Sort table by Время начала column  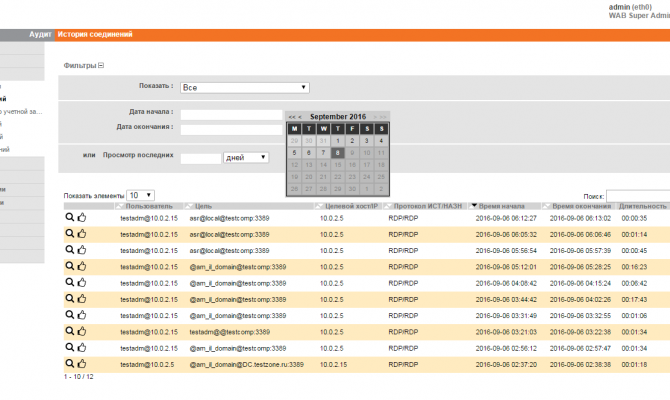[x=504, y=206]
